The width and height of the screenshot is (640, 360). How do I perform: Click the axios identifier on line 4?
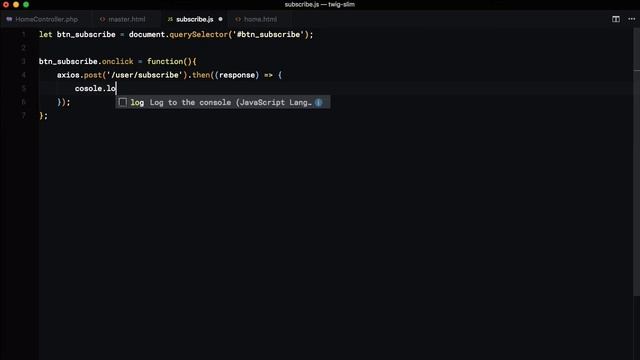(x=68, y=75)
